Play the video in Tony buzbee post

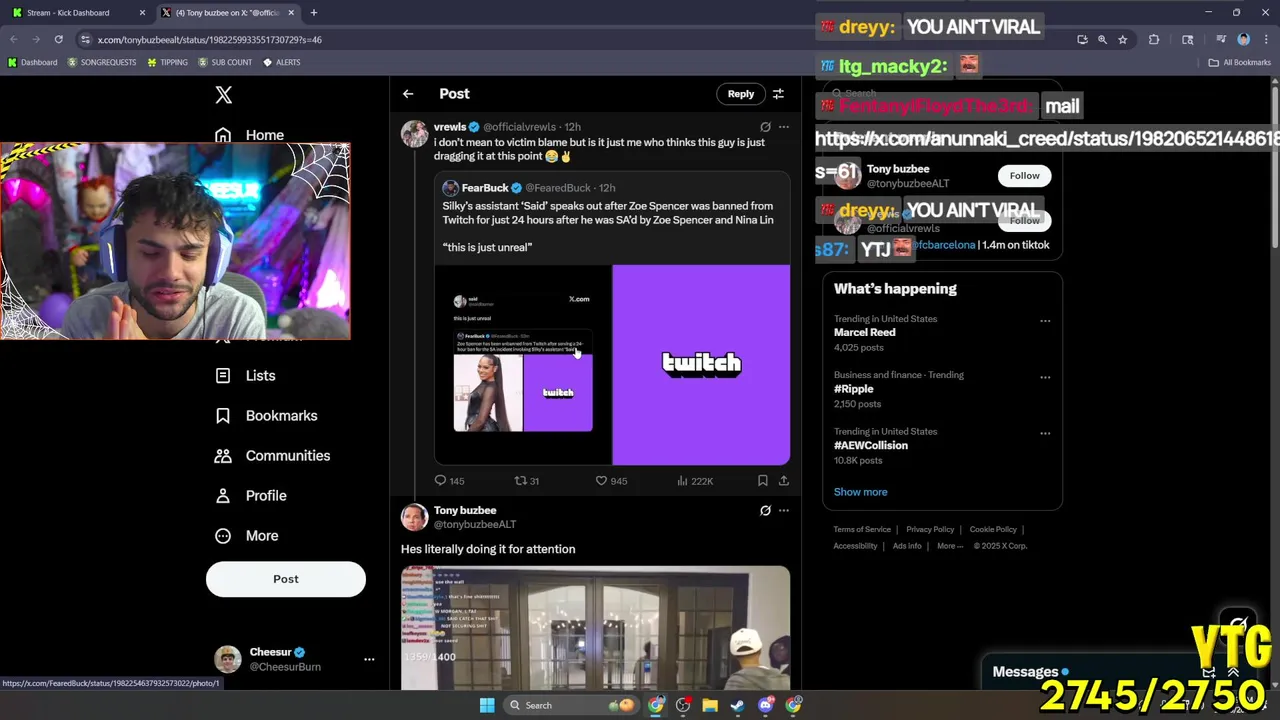pos(595,628)
